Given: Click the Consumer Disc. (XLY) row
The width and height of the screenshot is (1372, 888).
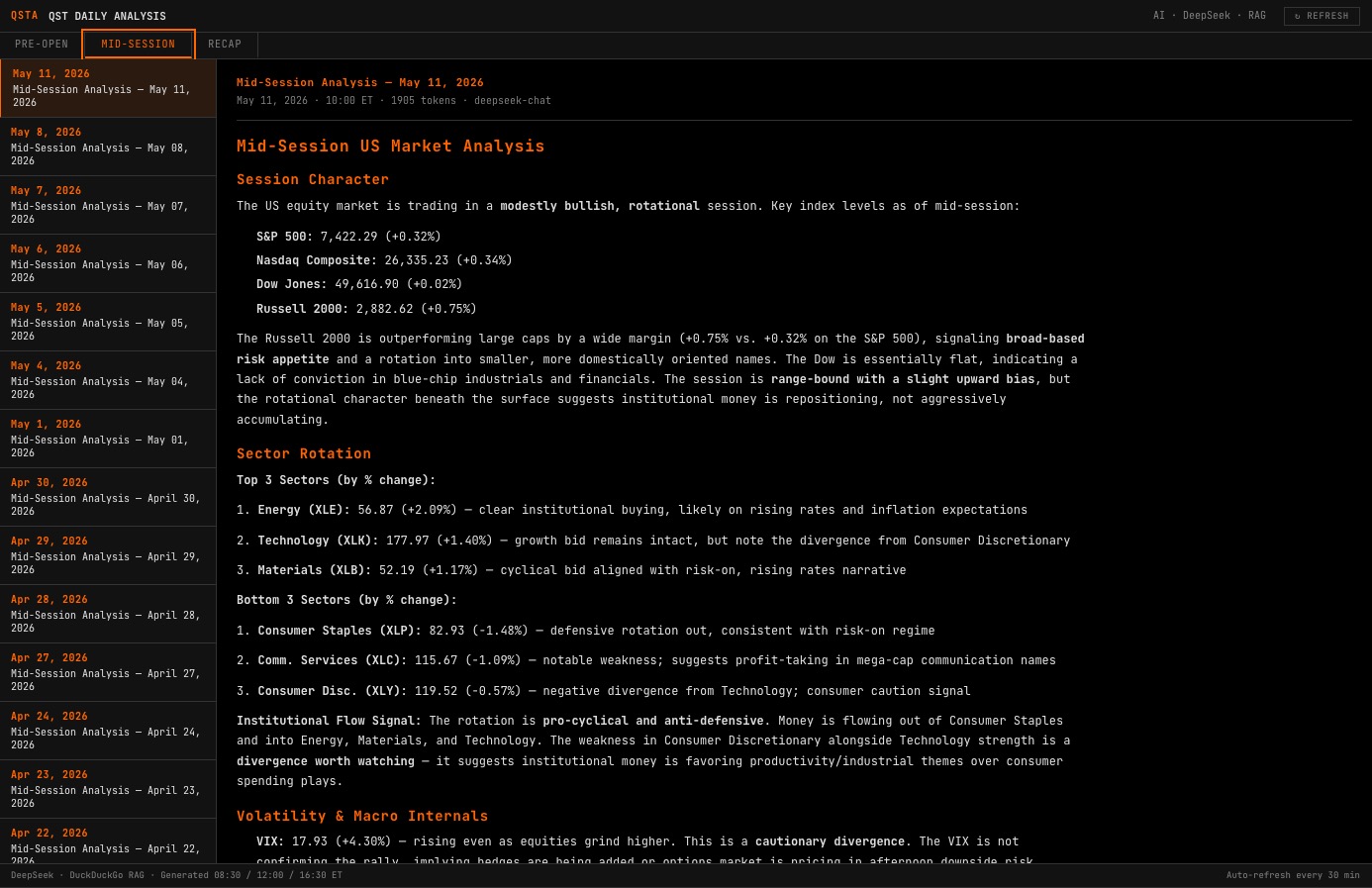Looking at the screenshot, I should pos(603,691).
